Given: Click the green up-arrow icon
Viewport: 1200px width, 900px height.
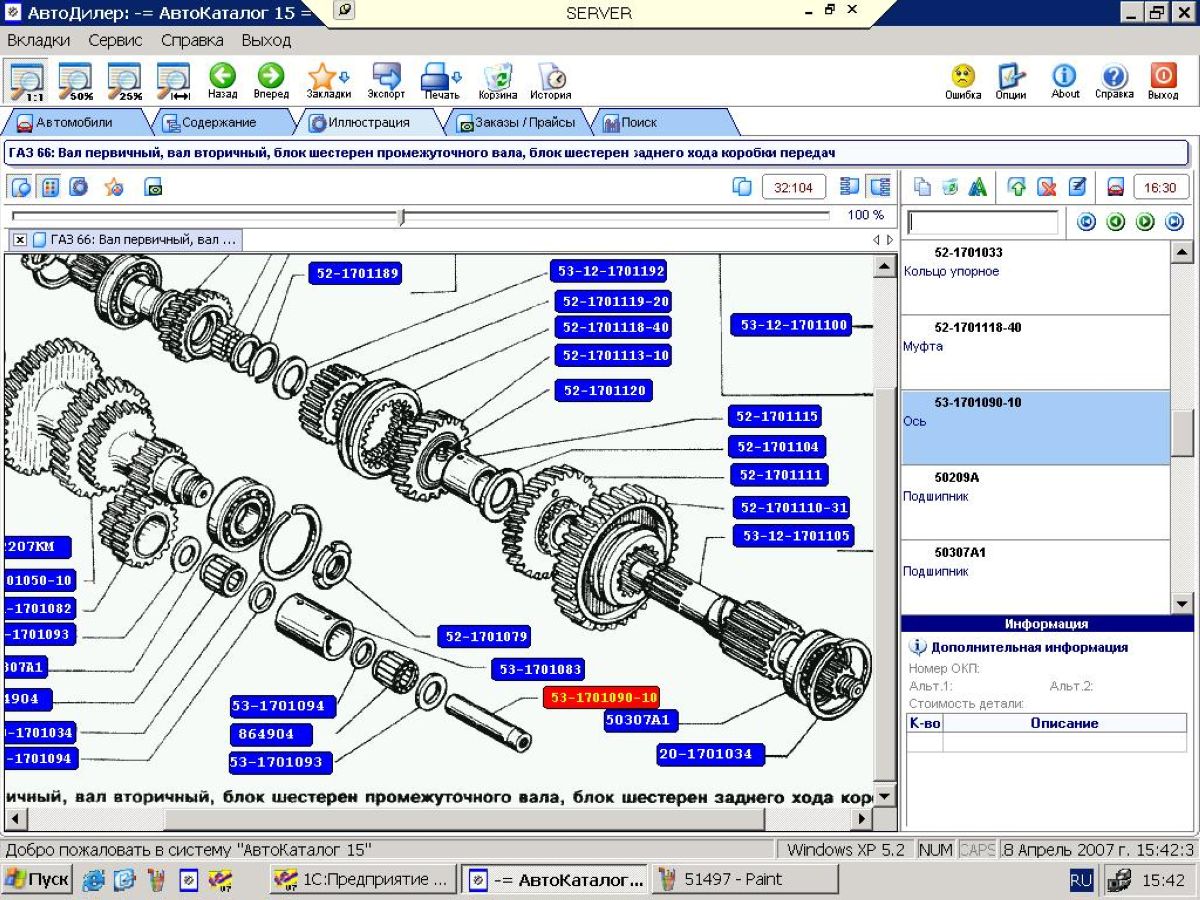Looking at the screenshot, I should (x=1017, y=187).
